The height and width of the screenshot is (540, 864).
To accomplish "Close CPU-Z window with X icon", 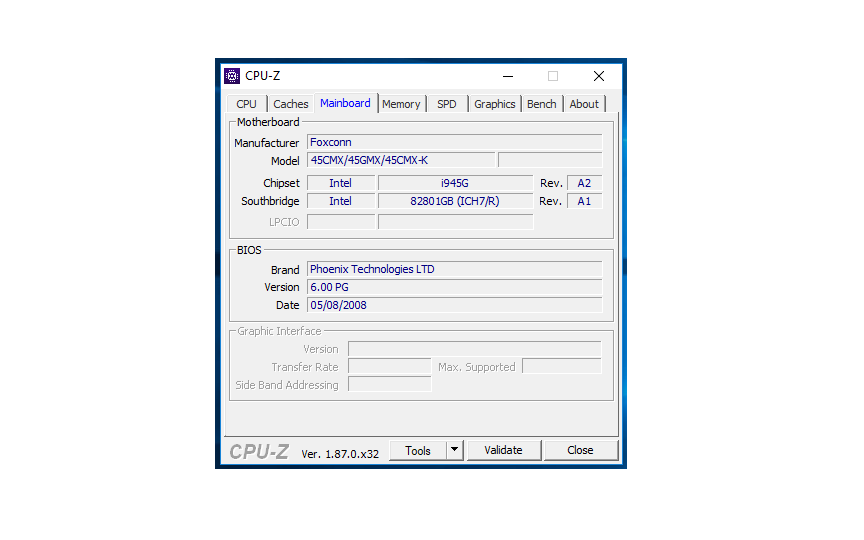I will (x=599, y=76).
